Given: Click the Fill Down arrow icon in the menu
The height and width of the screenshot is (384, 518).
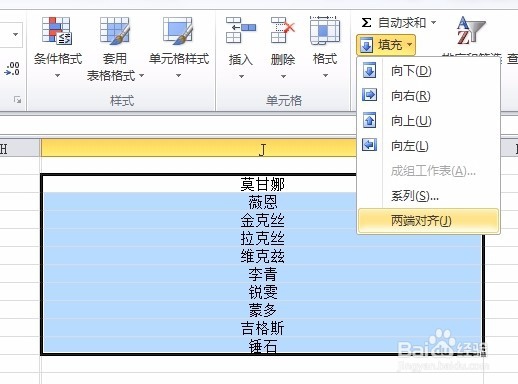Looking at the screenshot, I should coord(369,70).
